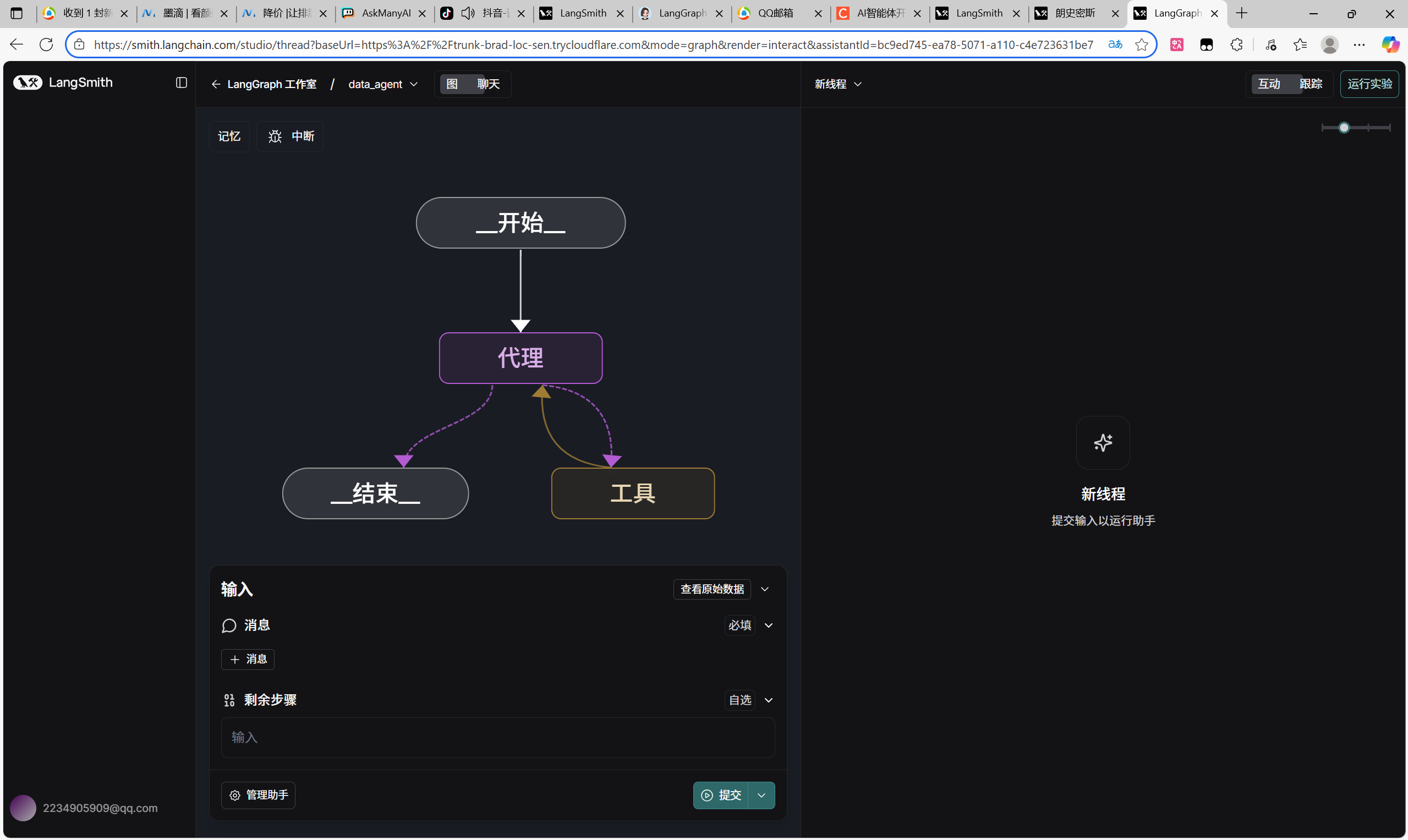Open the dropdown arrow beside 提交
1408x840 pixels.
pos(761,795)
